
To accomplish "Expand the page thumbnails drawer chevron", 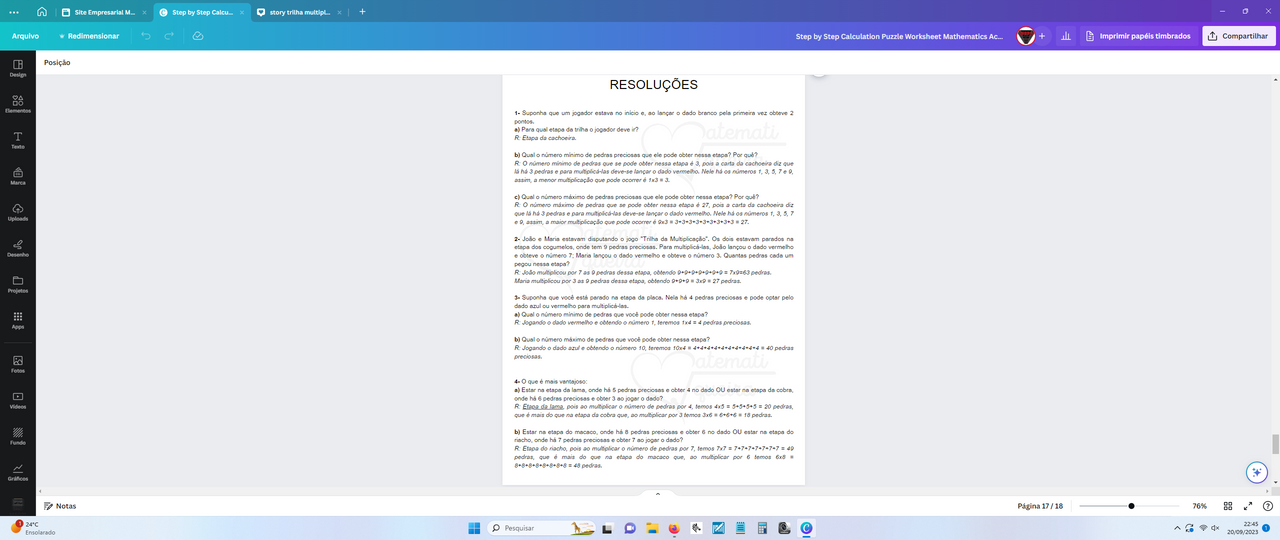I will [657, 493].
